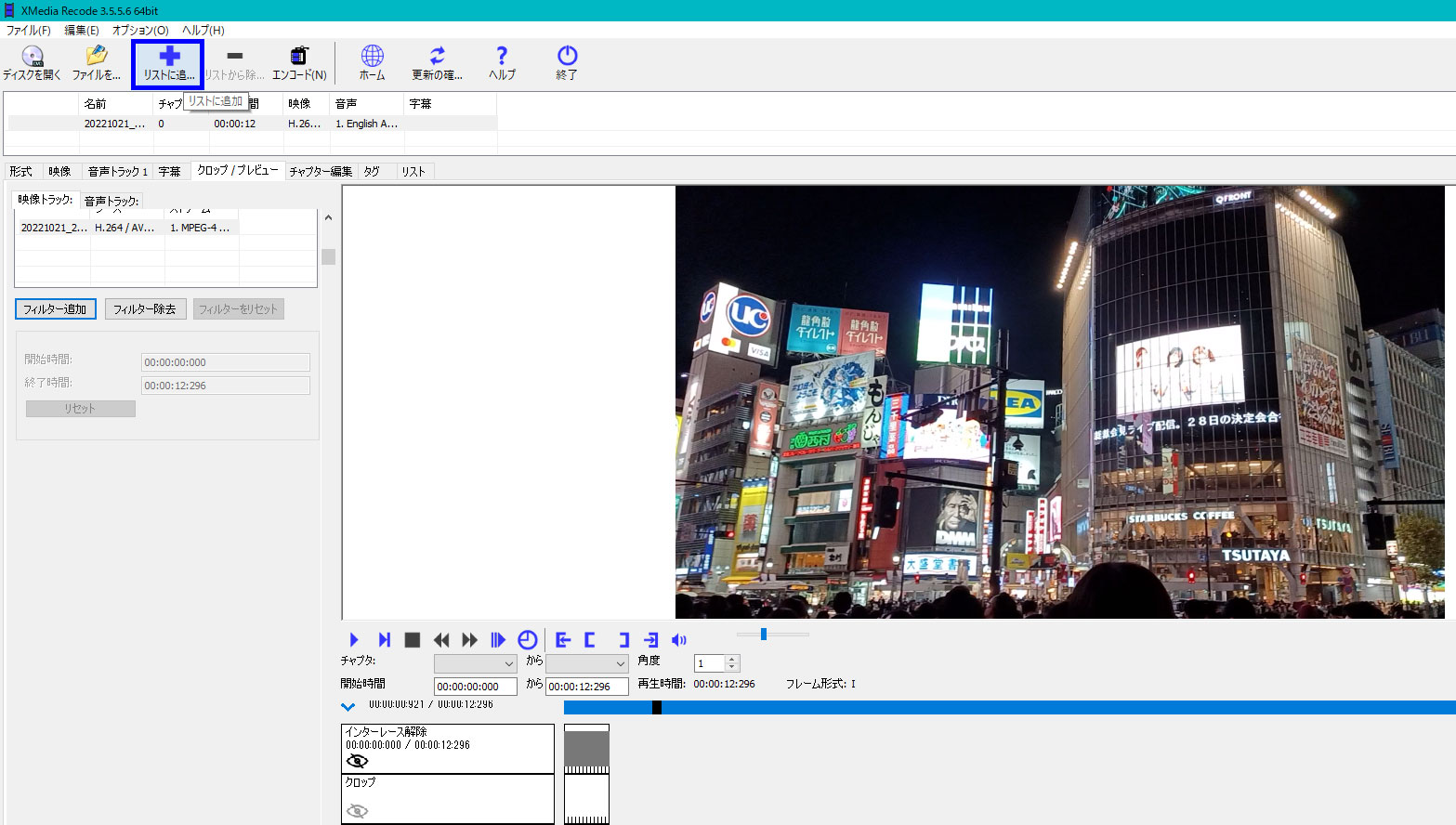Viewport: 1456px width, 825px height.
Task: Click the ファイルを開く toolbar icon
Action: pos(97,63)
